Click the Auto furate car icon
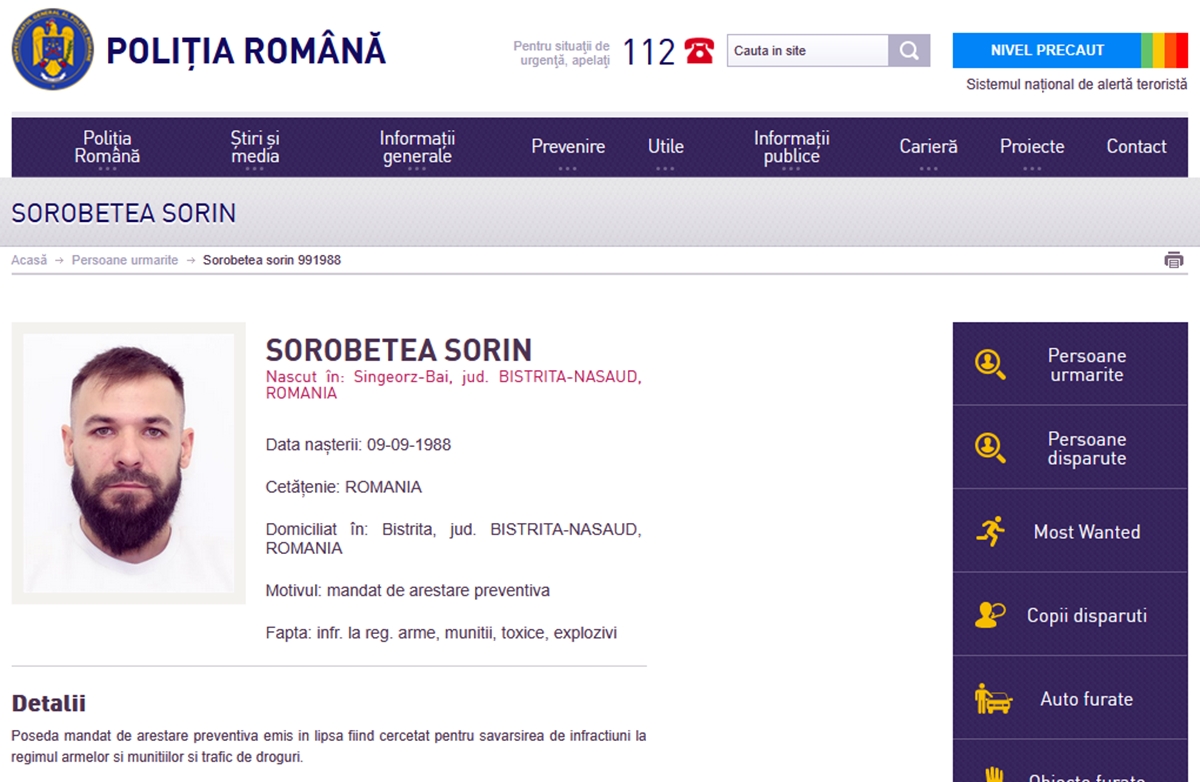Viewport: 1200px width, 782px height. [x=992, y=698]
